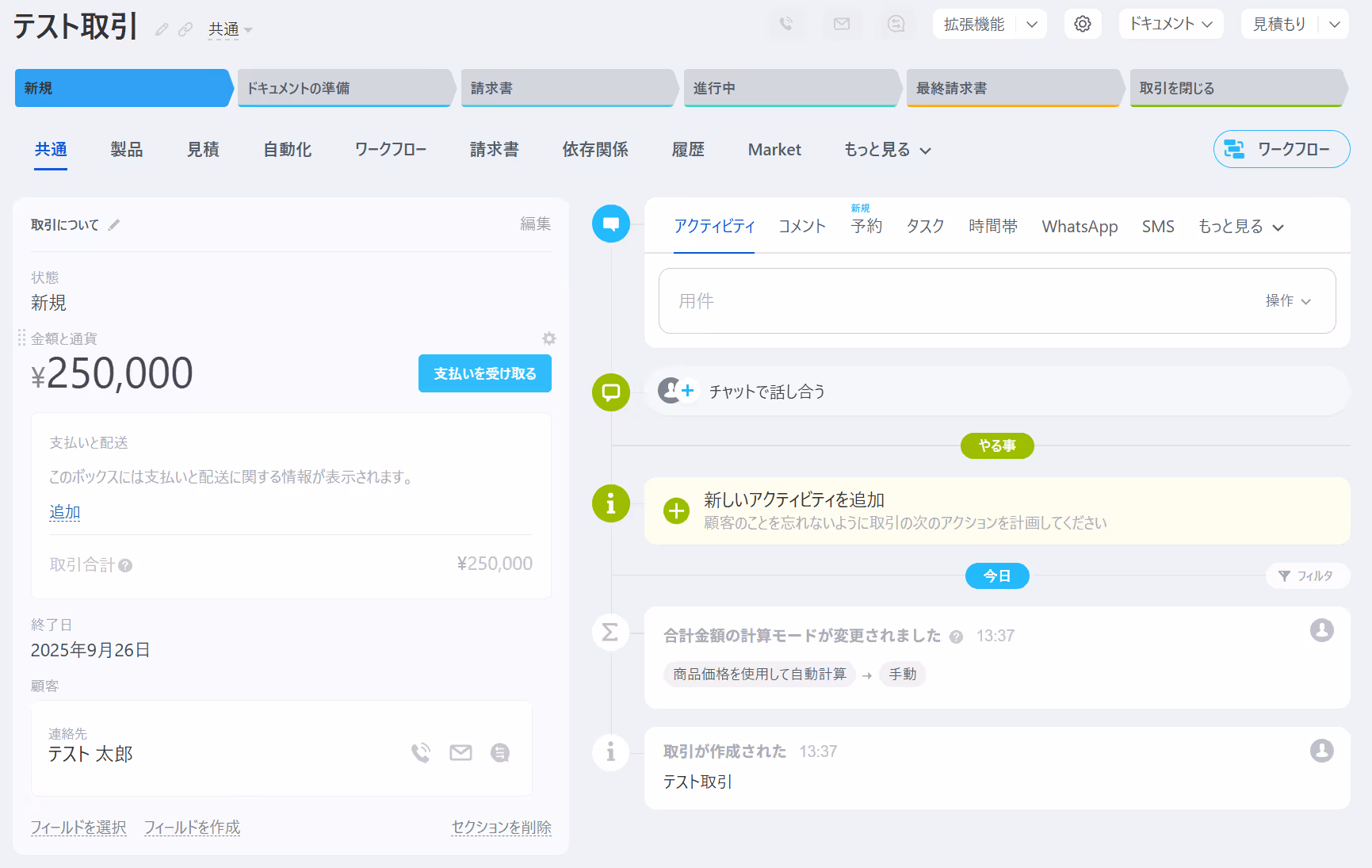The image size is (1372, 868).
Task: Click the green plus icon to add an activity
Action: (676, 511)
